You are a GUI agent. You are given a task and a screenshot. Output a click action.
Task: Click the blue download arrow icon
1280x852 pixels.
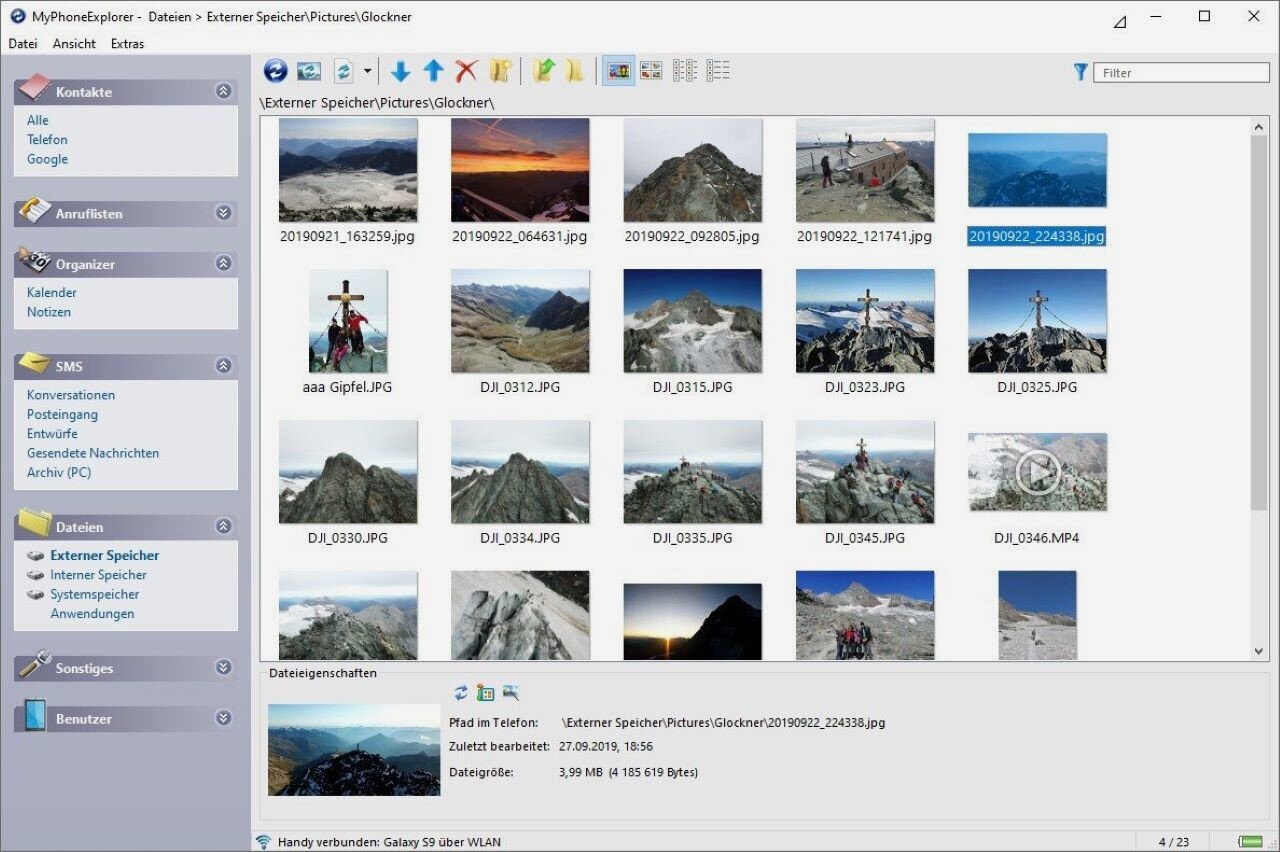pyautogui.click(x=401, y=71)
